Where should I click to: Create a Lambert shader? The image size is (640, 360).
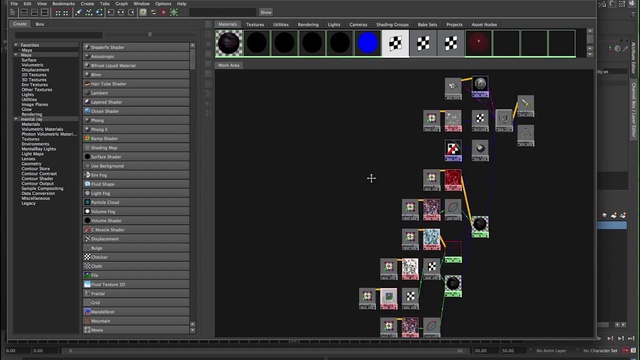pos(136,93)
